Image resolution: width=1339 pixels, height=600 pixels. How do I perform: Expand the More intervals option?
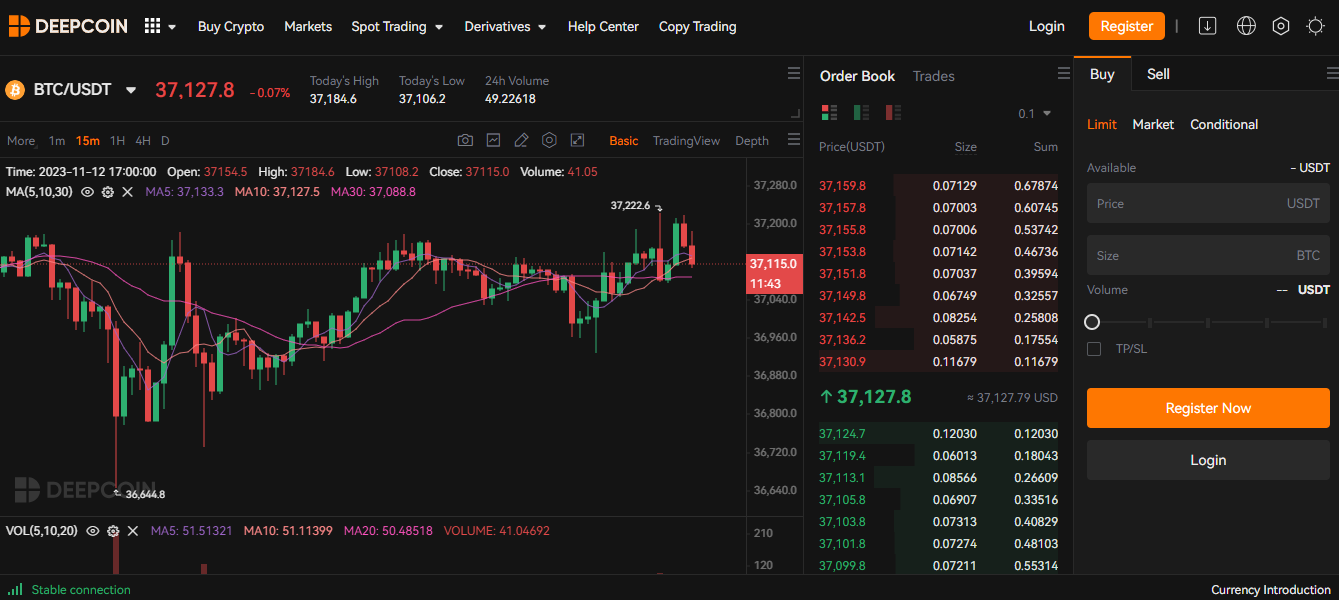[x=21, y=141]
